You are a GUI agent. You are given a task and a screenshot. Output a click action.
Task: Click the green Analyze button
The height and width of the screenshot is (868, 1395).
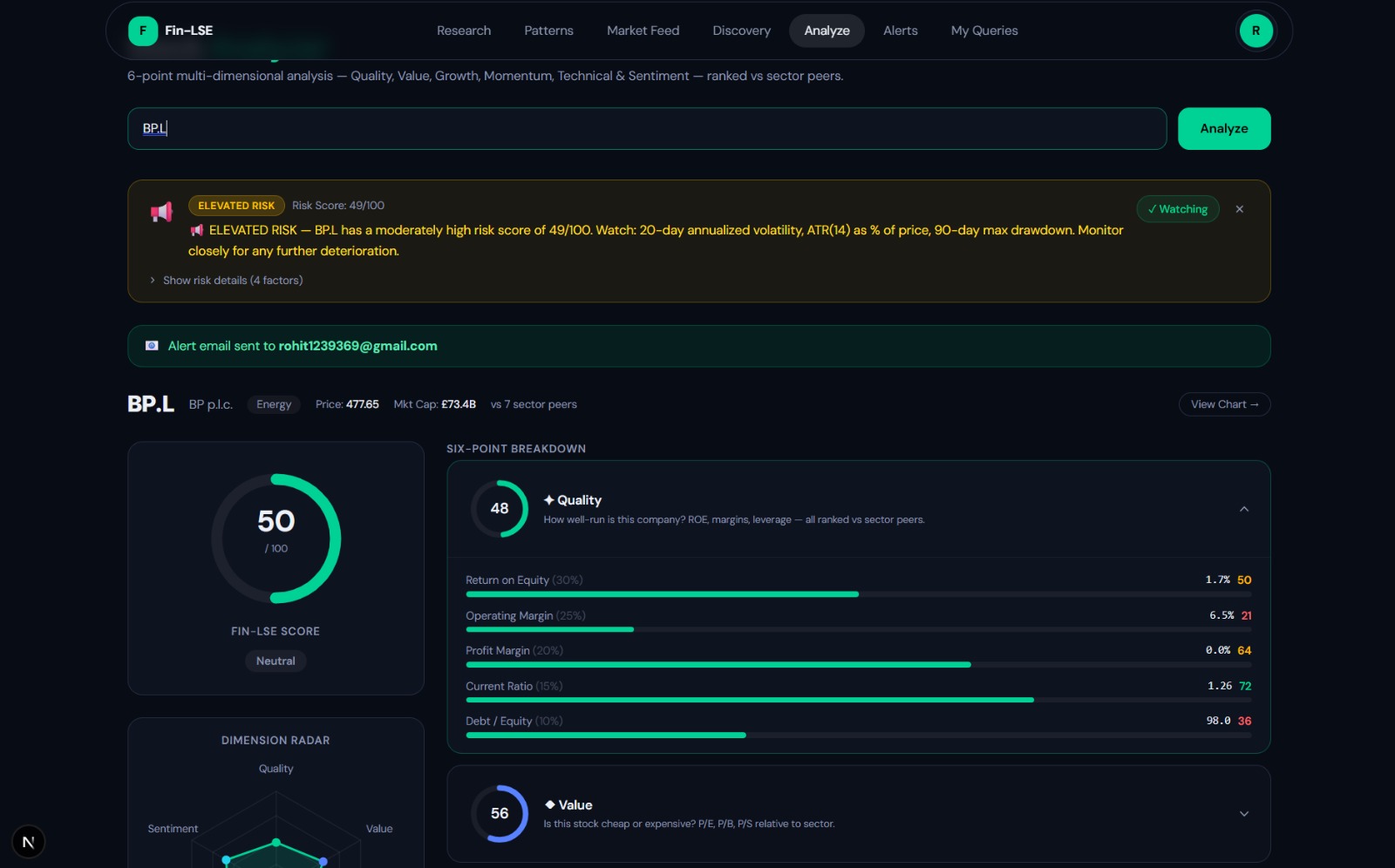pyautogui.click(x=1224, y=129)
